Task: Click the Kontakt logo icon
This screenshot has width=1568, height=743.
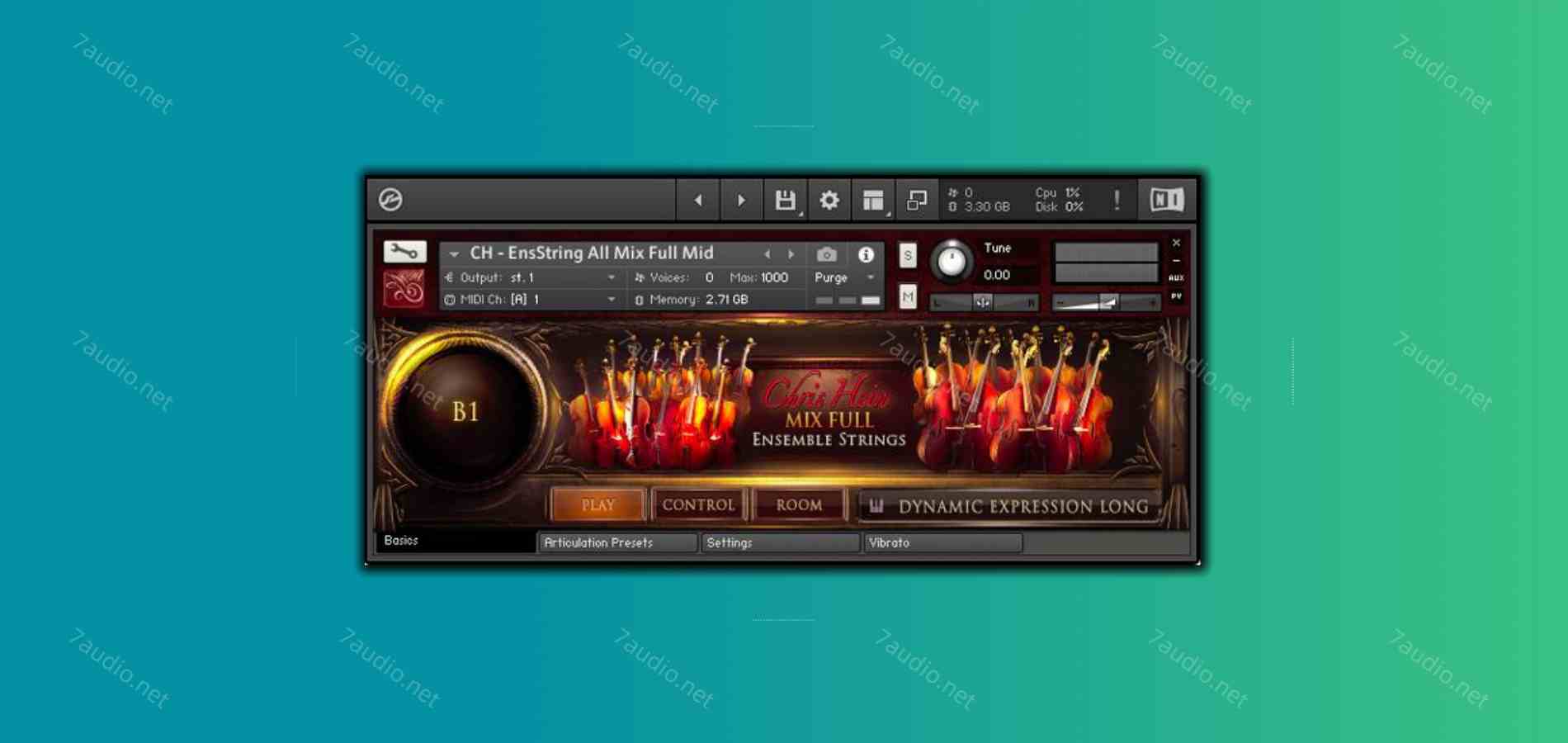Action: coord(390,200)
